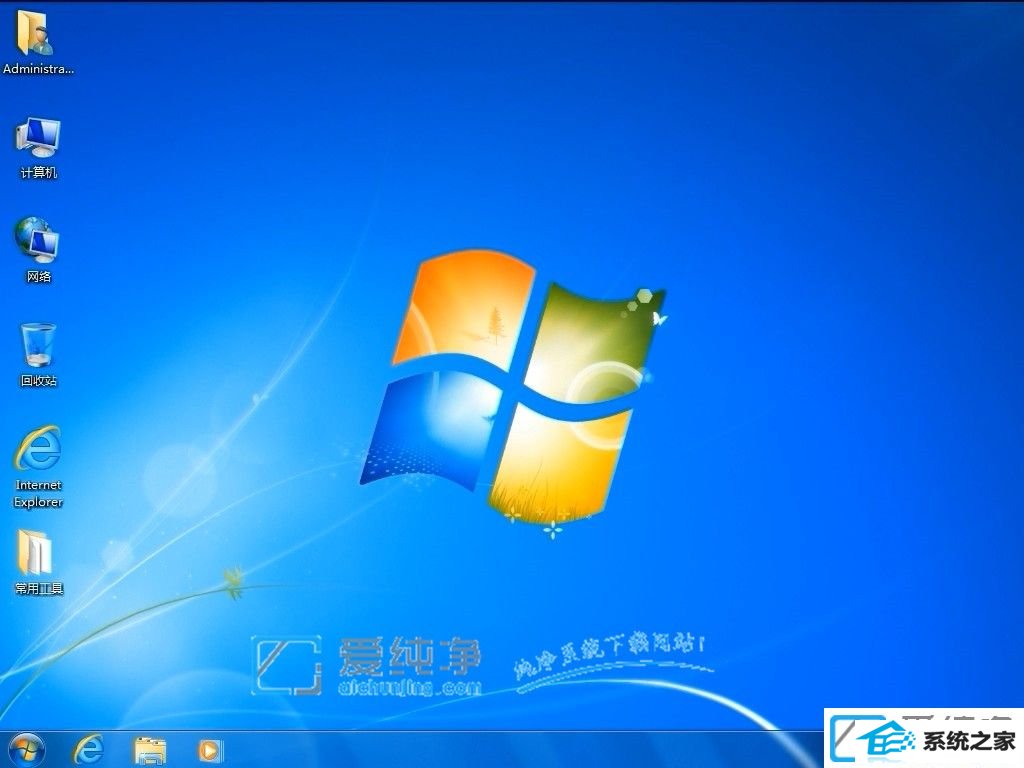The height and width of the screenshot is (768, 1024).
Task: Select the 回收站 recycle bin icon
Action: pyautogui.click(x=39, y=344)
